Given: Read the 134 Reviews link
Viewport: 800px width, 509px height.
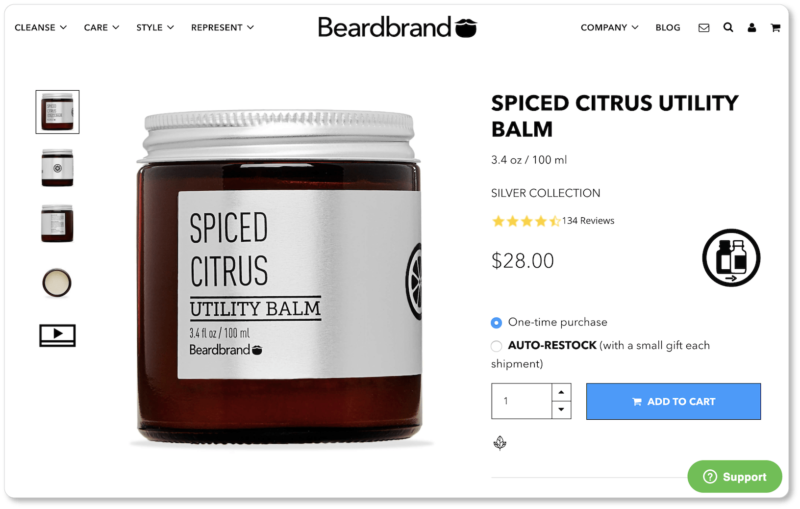Looking at the screenshot, I should click(x=588, y=221).
